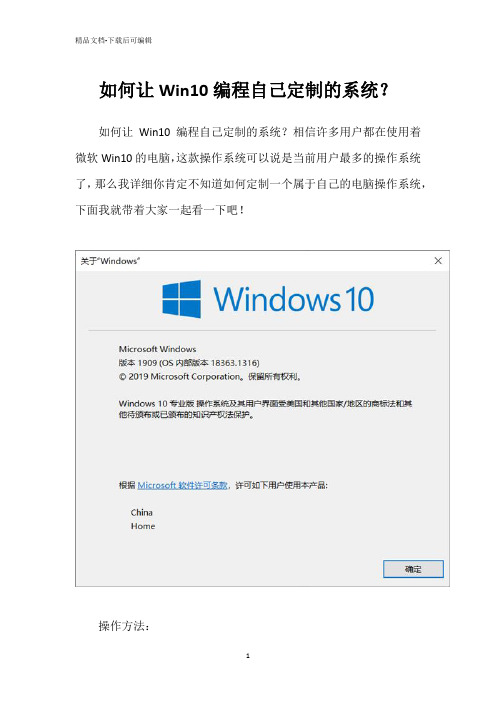Click the paragraph line starting 微软 Win10 的电脑
The height and width of the screenshot is (702, 496).
point(248,158)
